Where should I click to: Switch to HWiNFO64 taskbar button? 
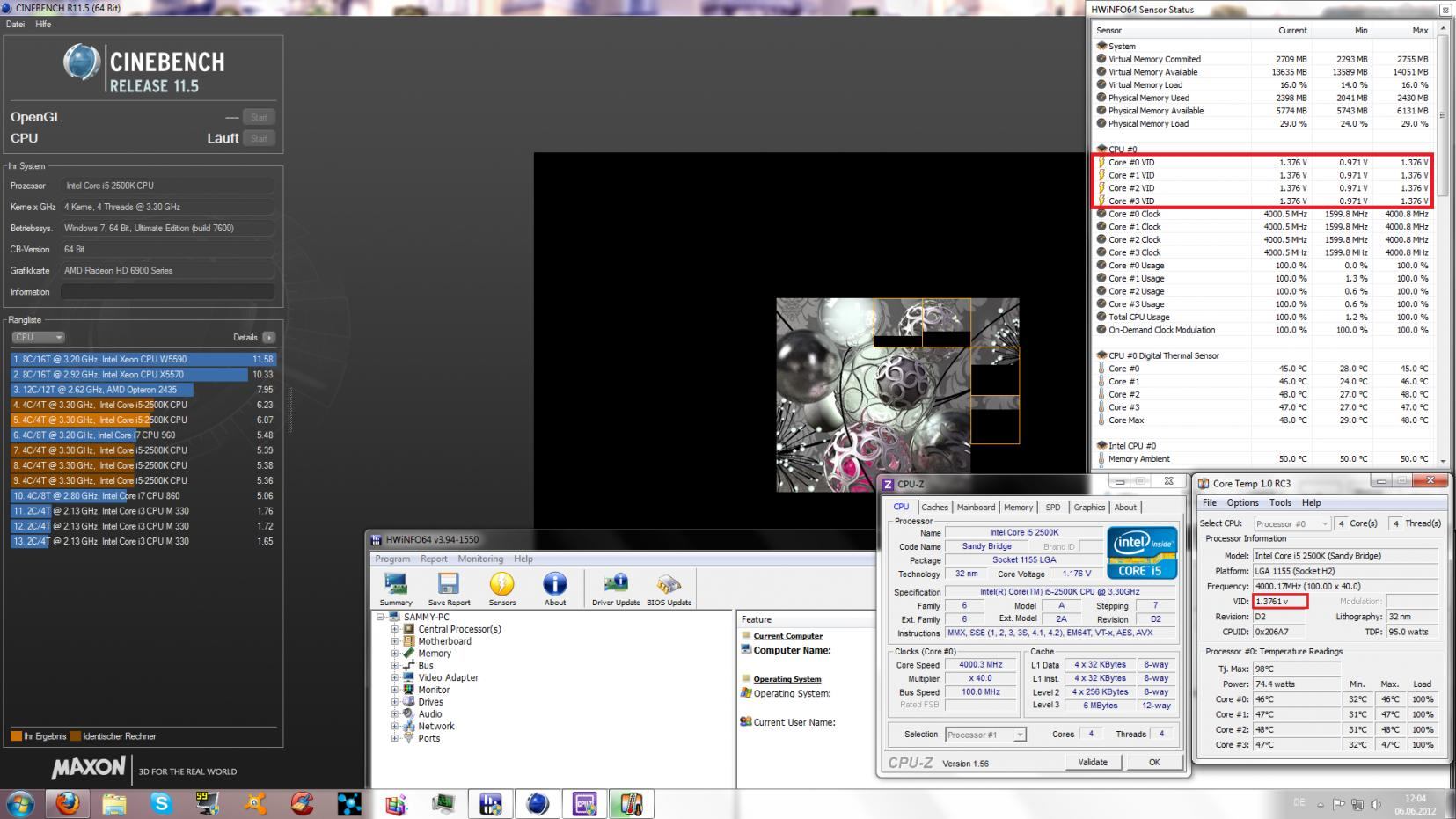[490, 803]
